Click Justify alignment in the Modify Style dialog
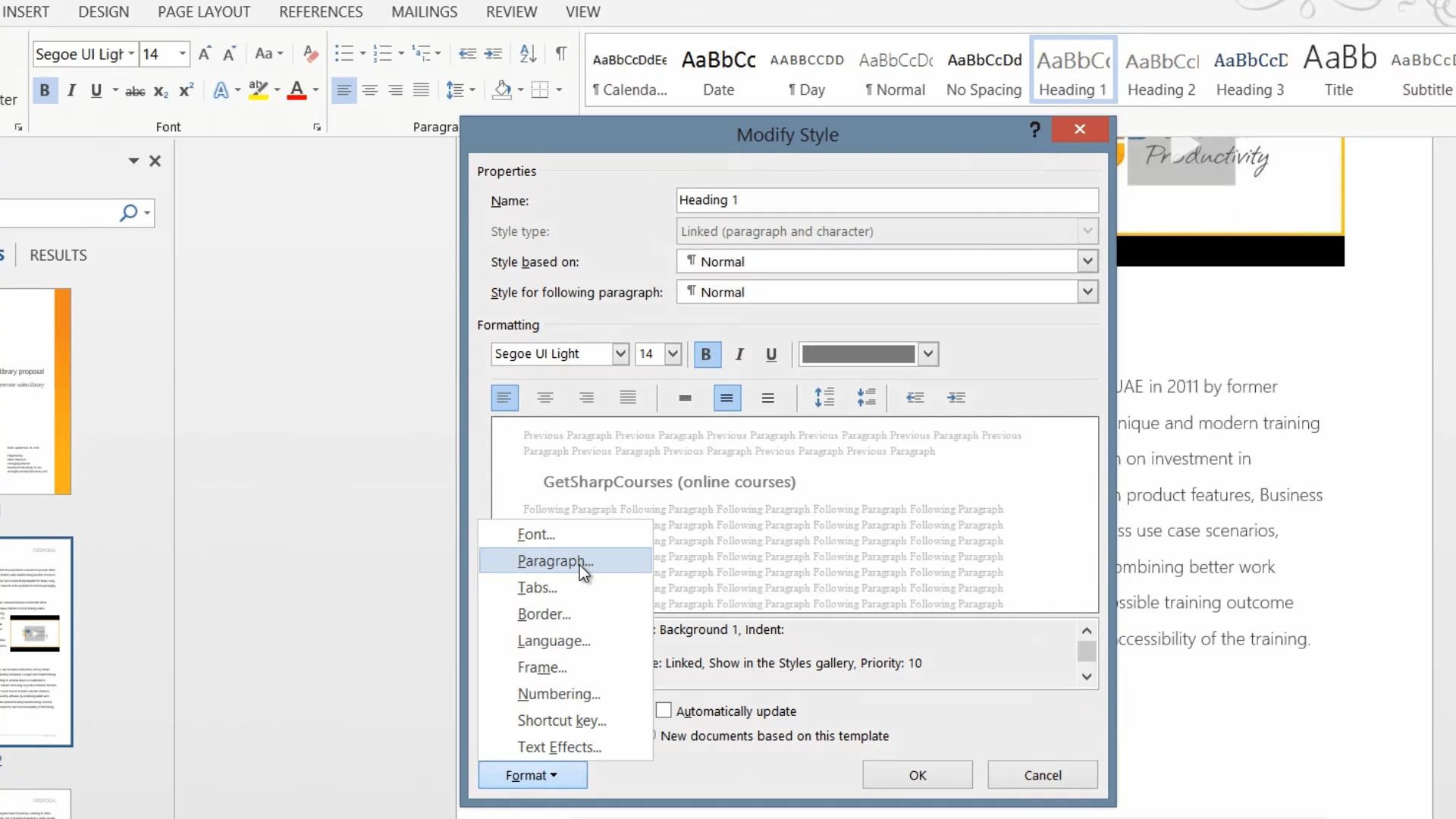Image resolution: width=1456 pixels, height=819 pixels. (627, 397)
